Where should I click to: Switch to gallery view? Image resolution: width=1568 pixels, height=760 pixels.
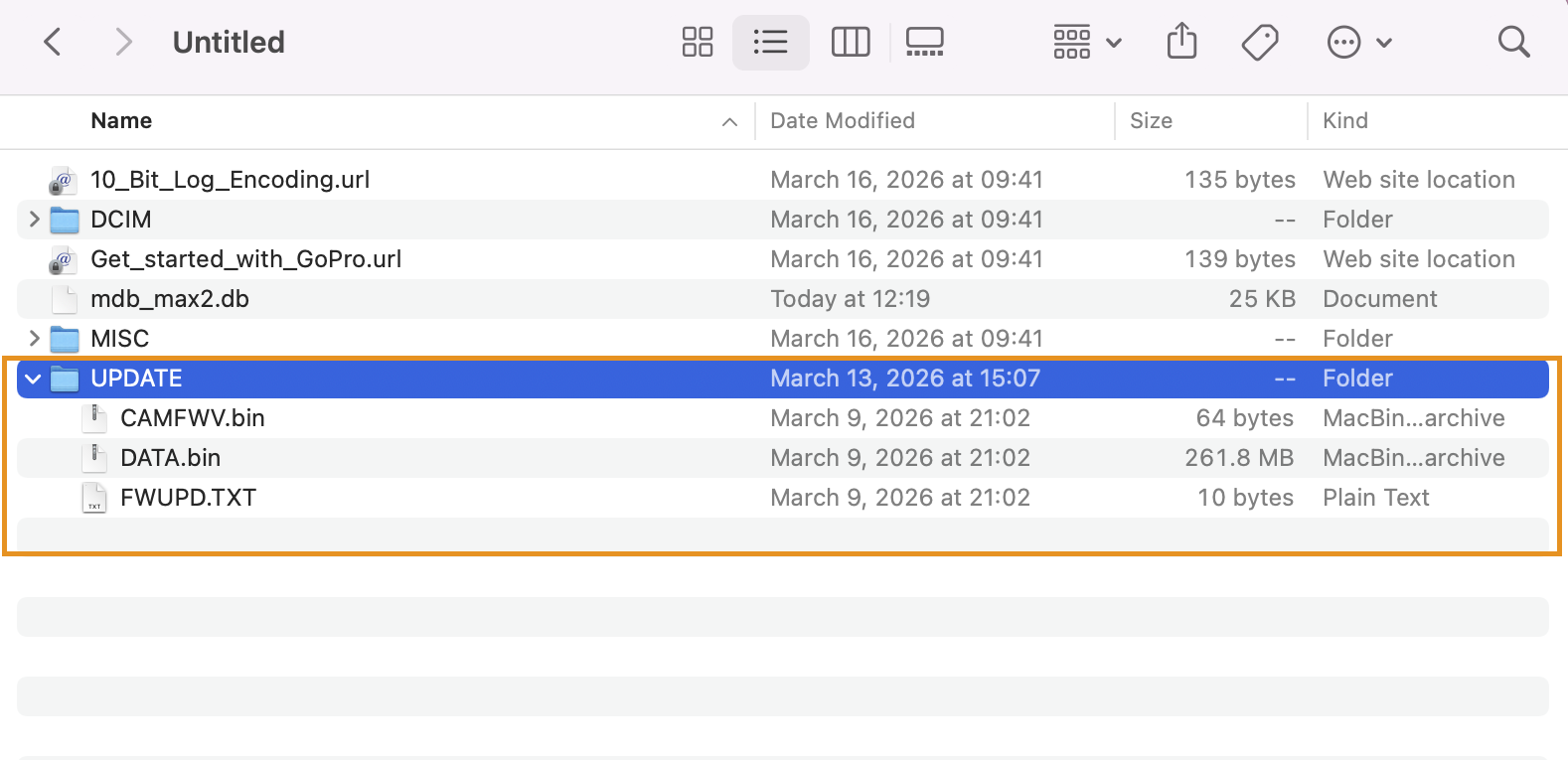pyautogui.click(x=924, y=42)
